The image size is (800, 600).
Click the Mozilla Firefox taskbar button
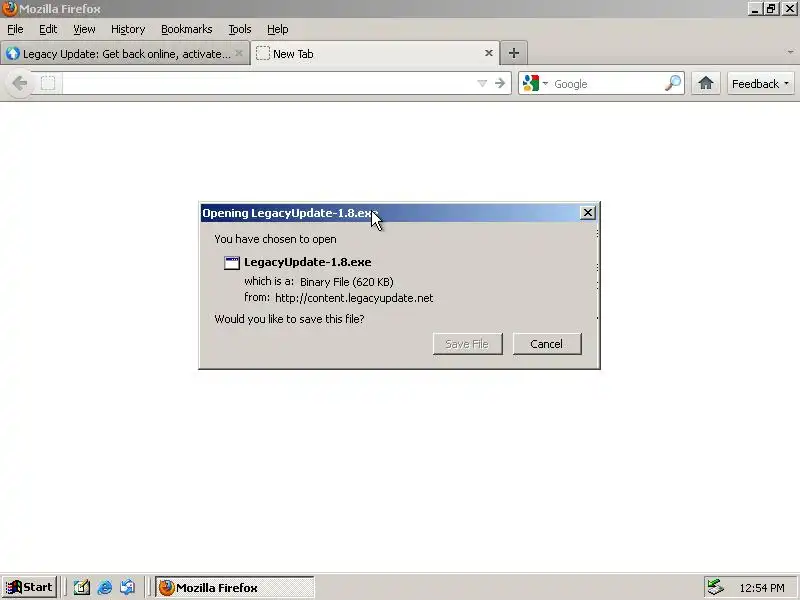point(235,587)
